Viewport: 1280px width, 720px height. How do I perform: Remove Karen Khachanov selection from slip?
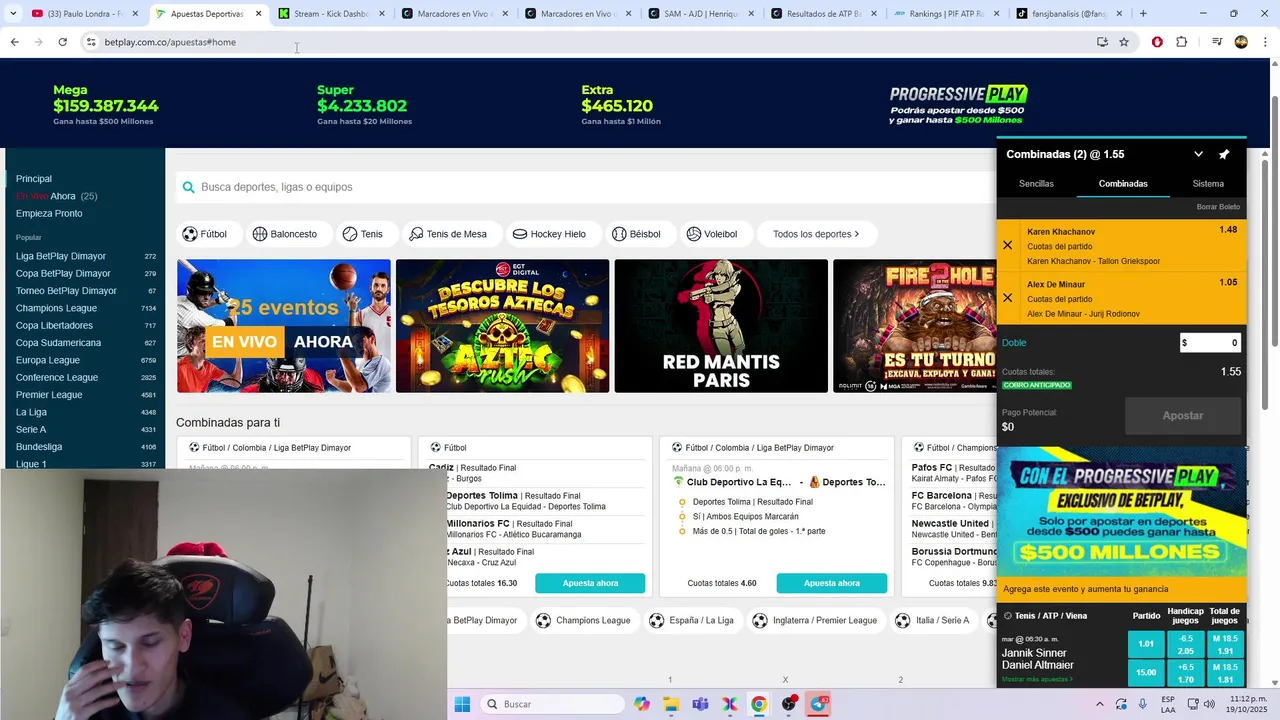(x=1007, y=245)
